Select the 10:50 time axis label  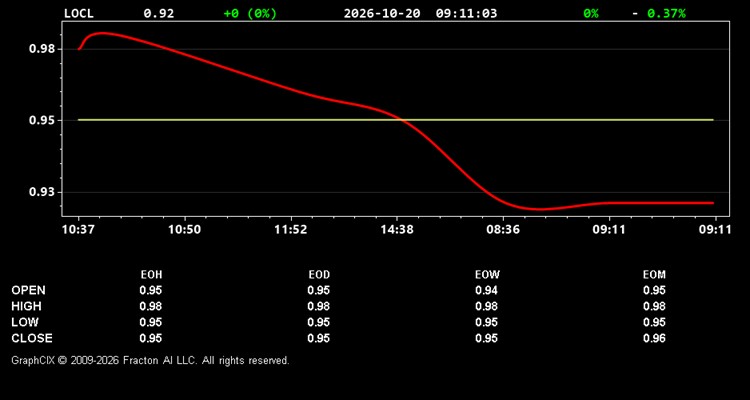(x=185, y=230)
